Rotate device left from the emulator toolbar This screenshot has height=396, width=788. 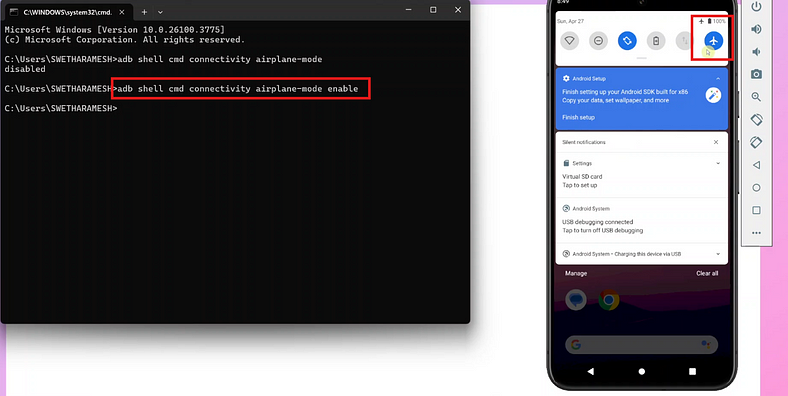[x=756, y=120]
